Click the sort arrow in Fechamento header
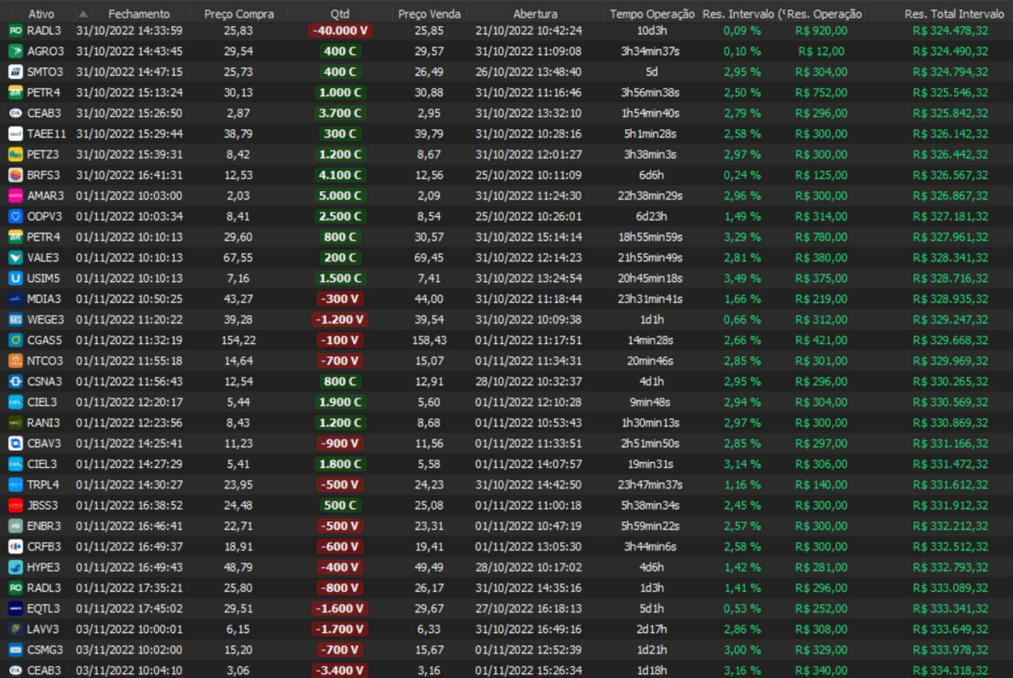This screenshot has width=1013, height=678. pos(83,14)
